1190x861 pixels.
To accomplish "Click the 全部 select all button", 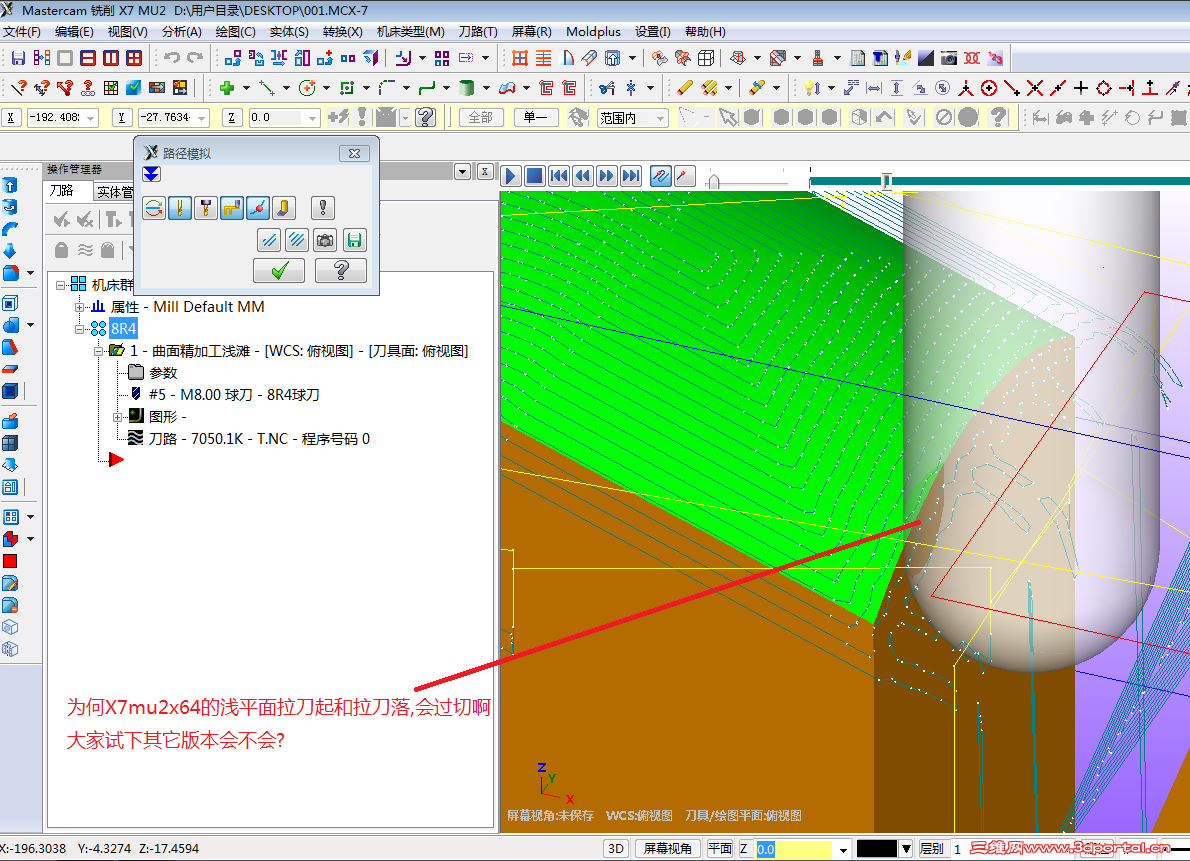I will coord(481,118).
